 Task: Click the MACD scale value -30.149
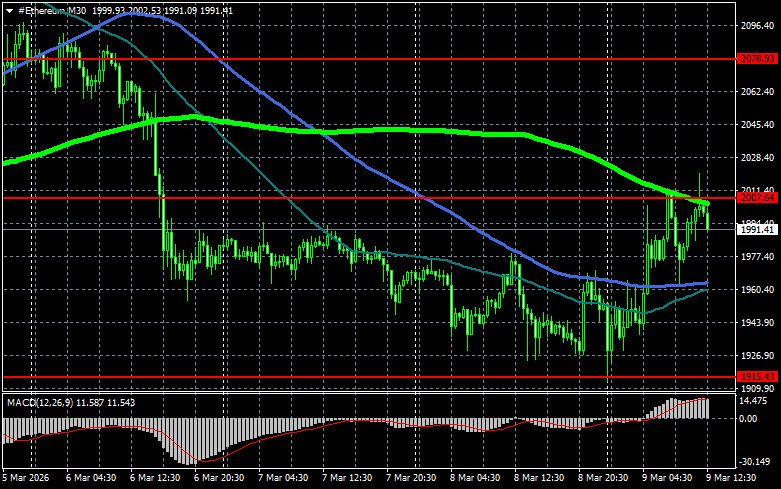(x=754, y=462)
